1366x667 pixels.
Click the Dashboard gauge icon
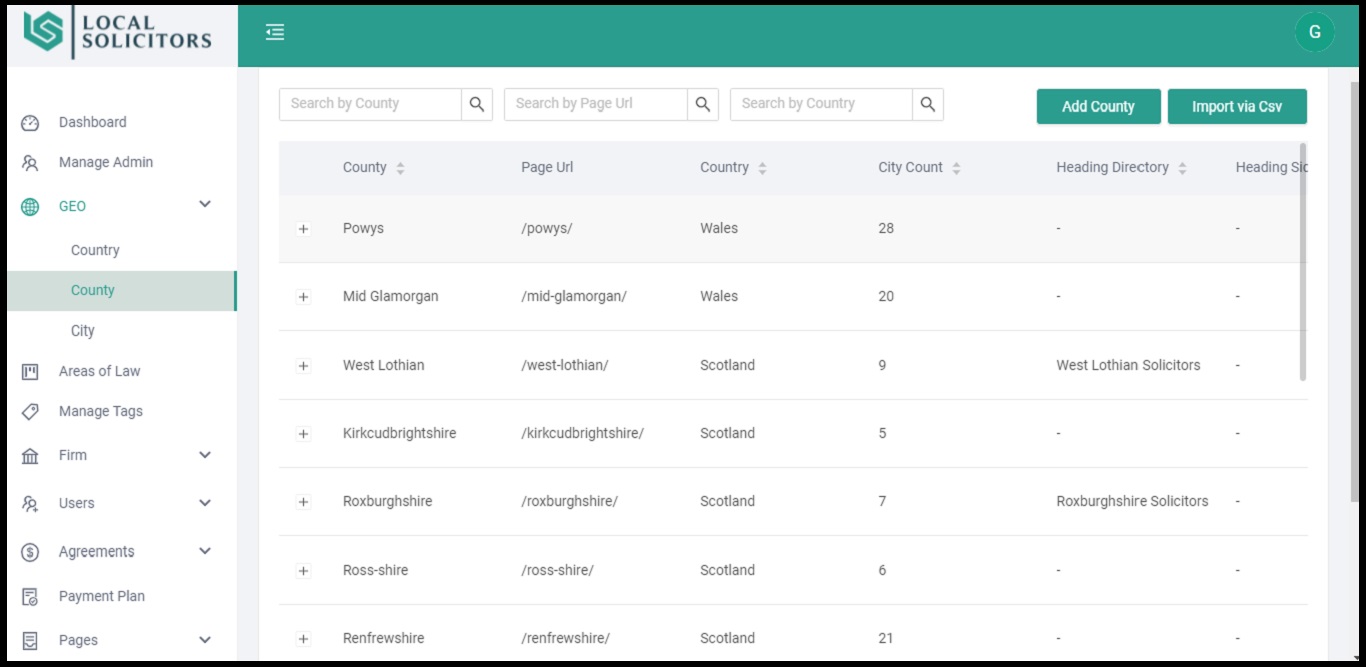pos(30,123)
